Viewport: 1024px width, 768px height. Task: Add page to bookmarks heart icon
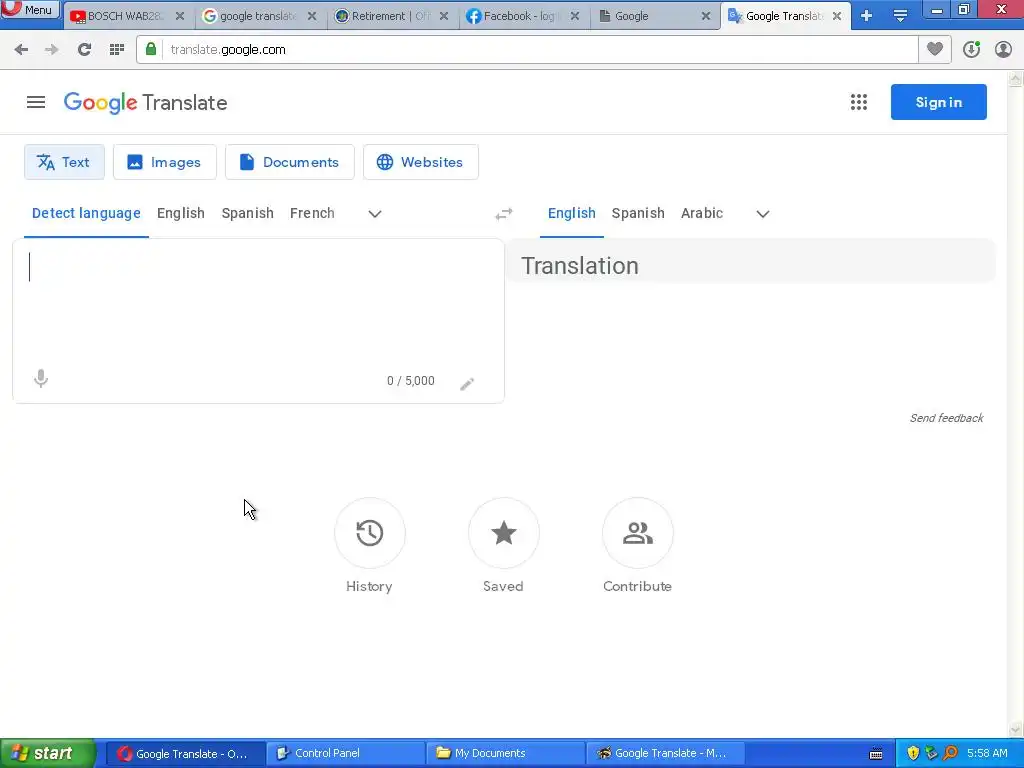(935, 50)
